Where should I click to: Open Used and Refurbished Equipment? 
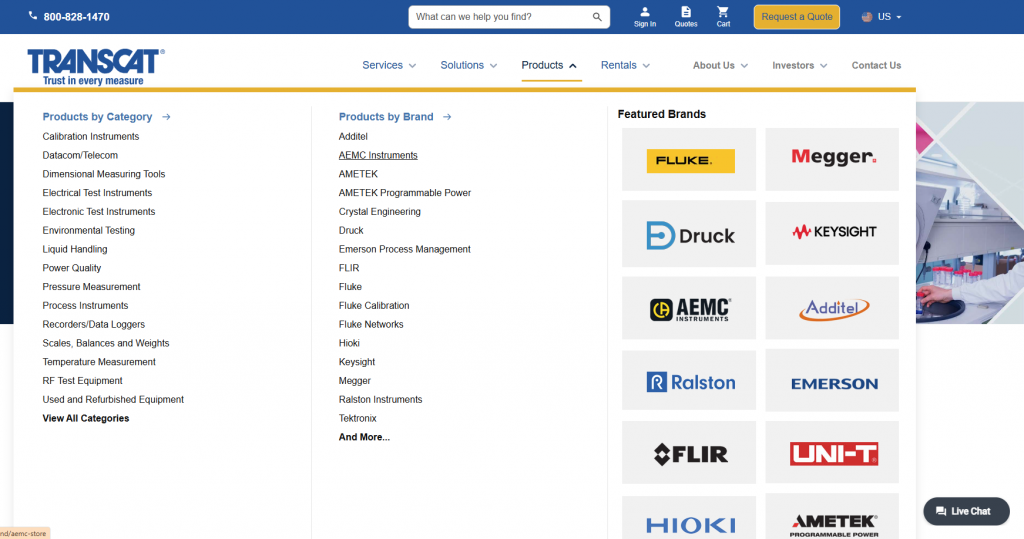(x=113, y=399)
